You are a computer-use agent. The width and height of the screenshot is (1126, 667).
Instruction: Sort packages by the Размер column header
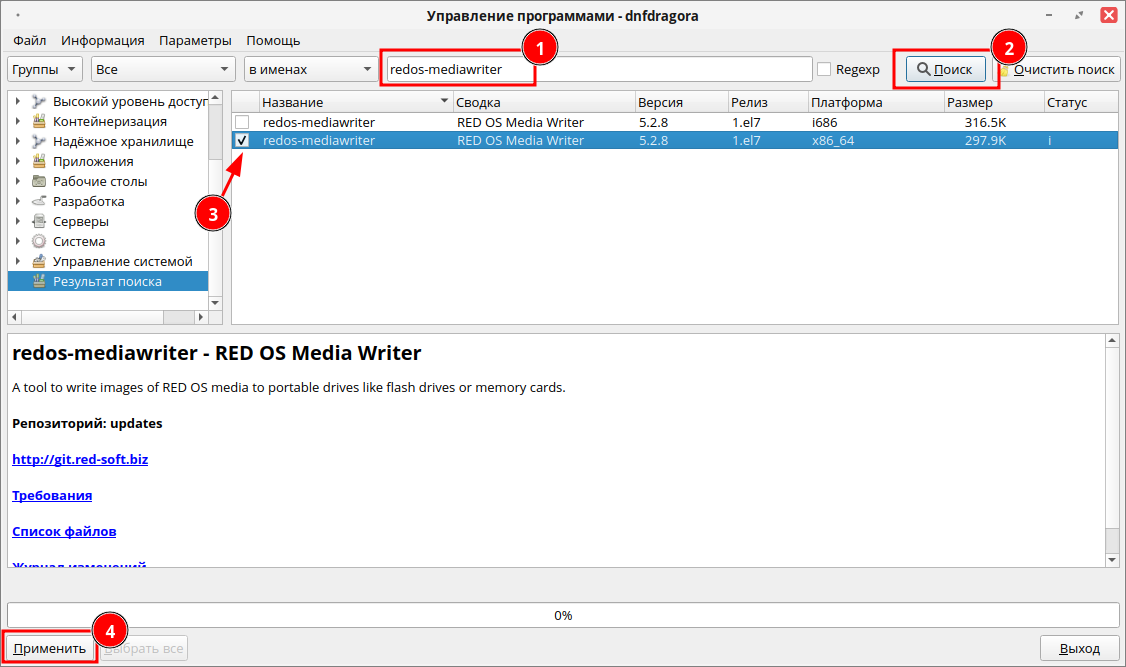[x=994, y=102]
